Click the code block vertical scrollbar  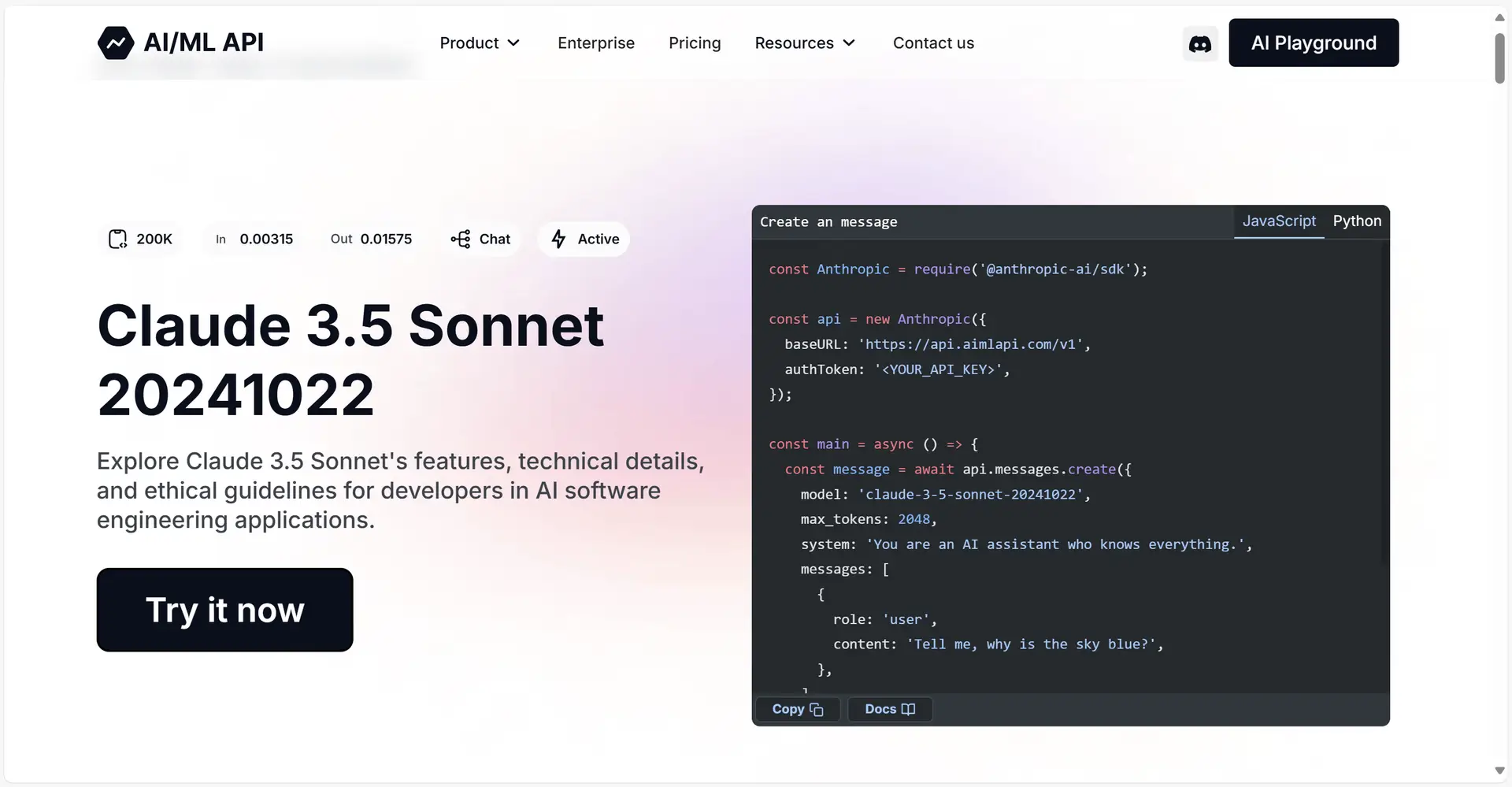[x=1384, y=403]
